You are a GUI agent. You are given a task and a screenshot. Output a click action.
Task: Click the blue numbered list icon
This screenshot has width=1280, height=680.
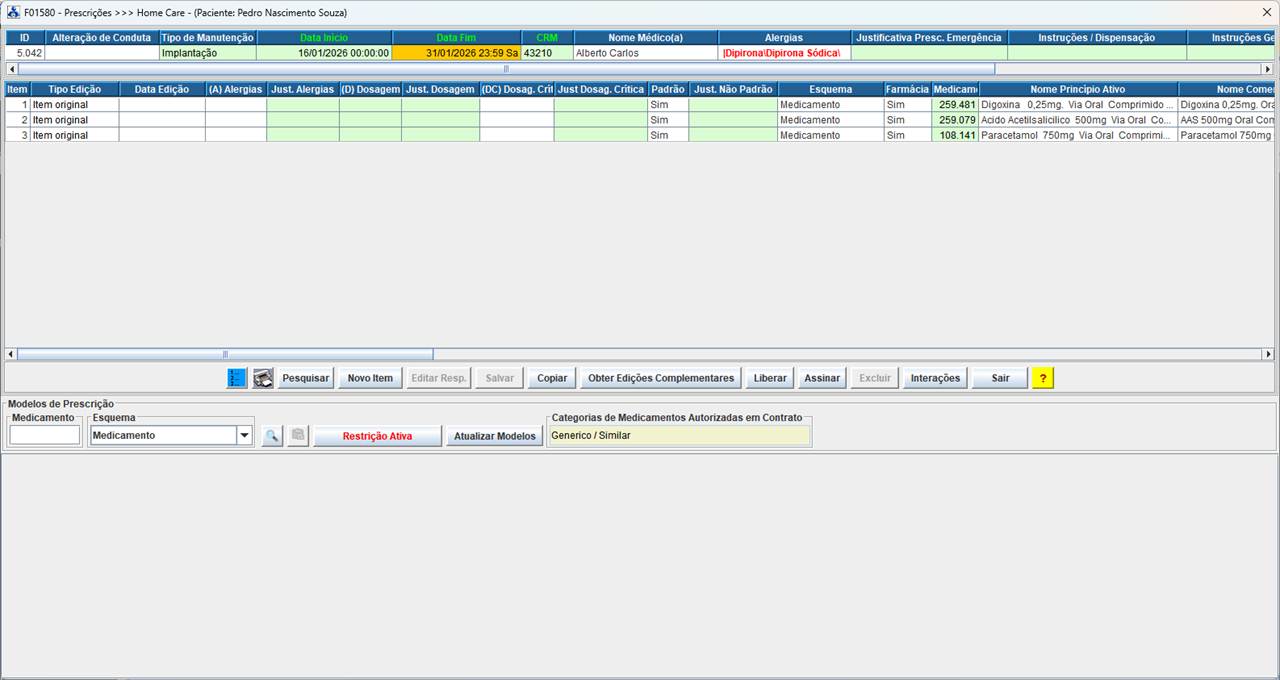[237, 378]
